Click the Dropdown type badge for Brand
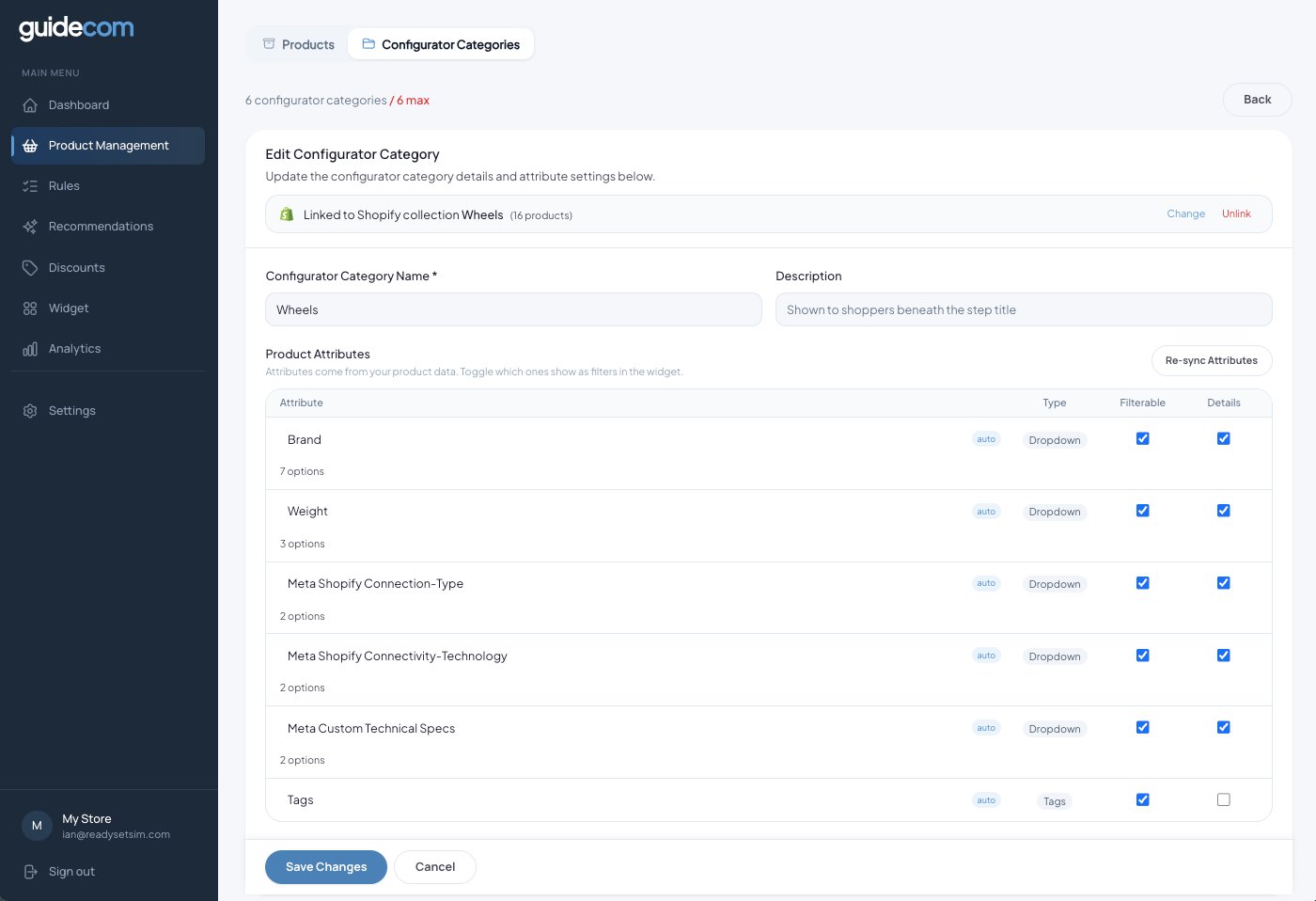This screenshot has height=901, width=1316. (x=1054, y=439)
